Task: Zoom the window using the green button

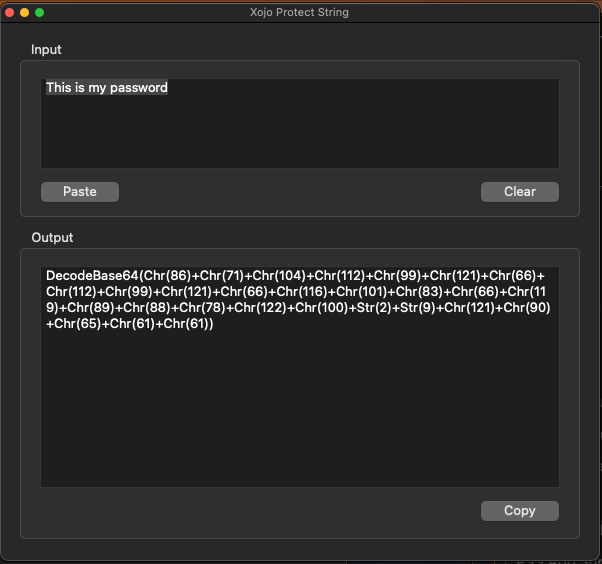Action: point(40,13)
